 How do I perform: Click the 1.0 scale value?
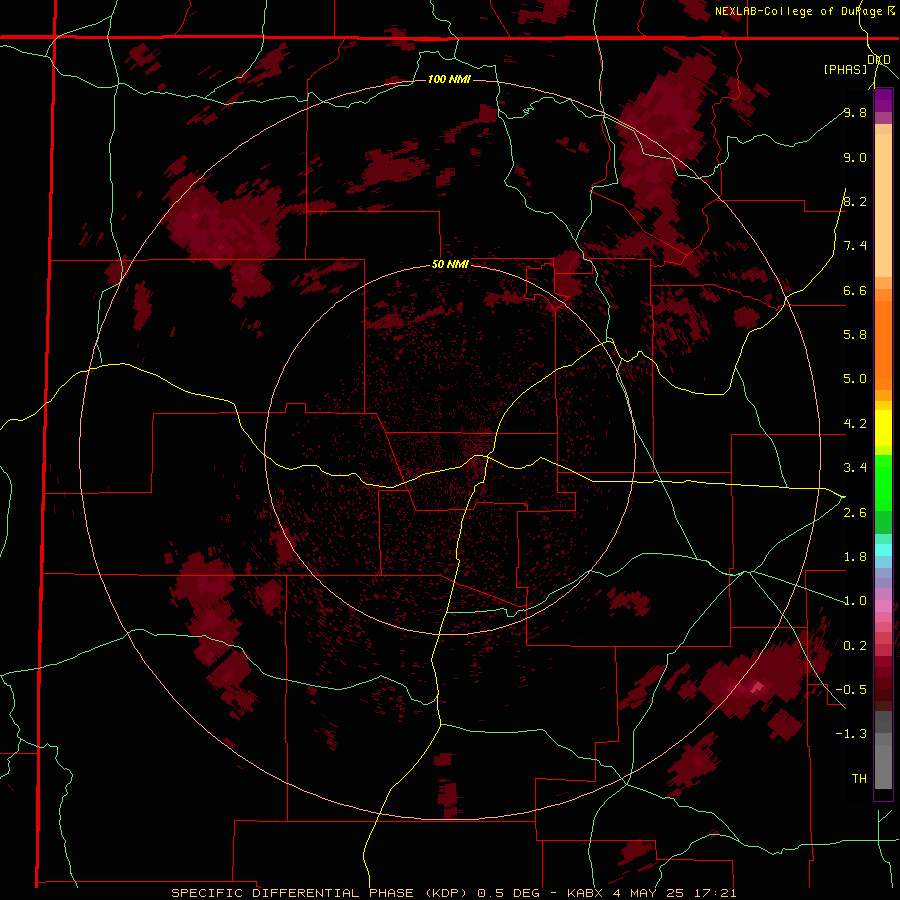[x=855, y=601]
